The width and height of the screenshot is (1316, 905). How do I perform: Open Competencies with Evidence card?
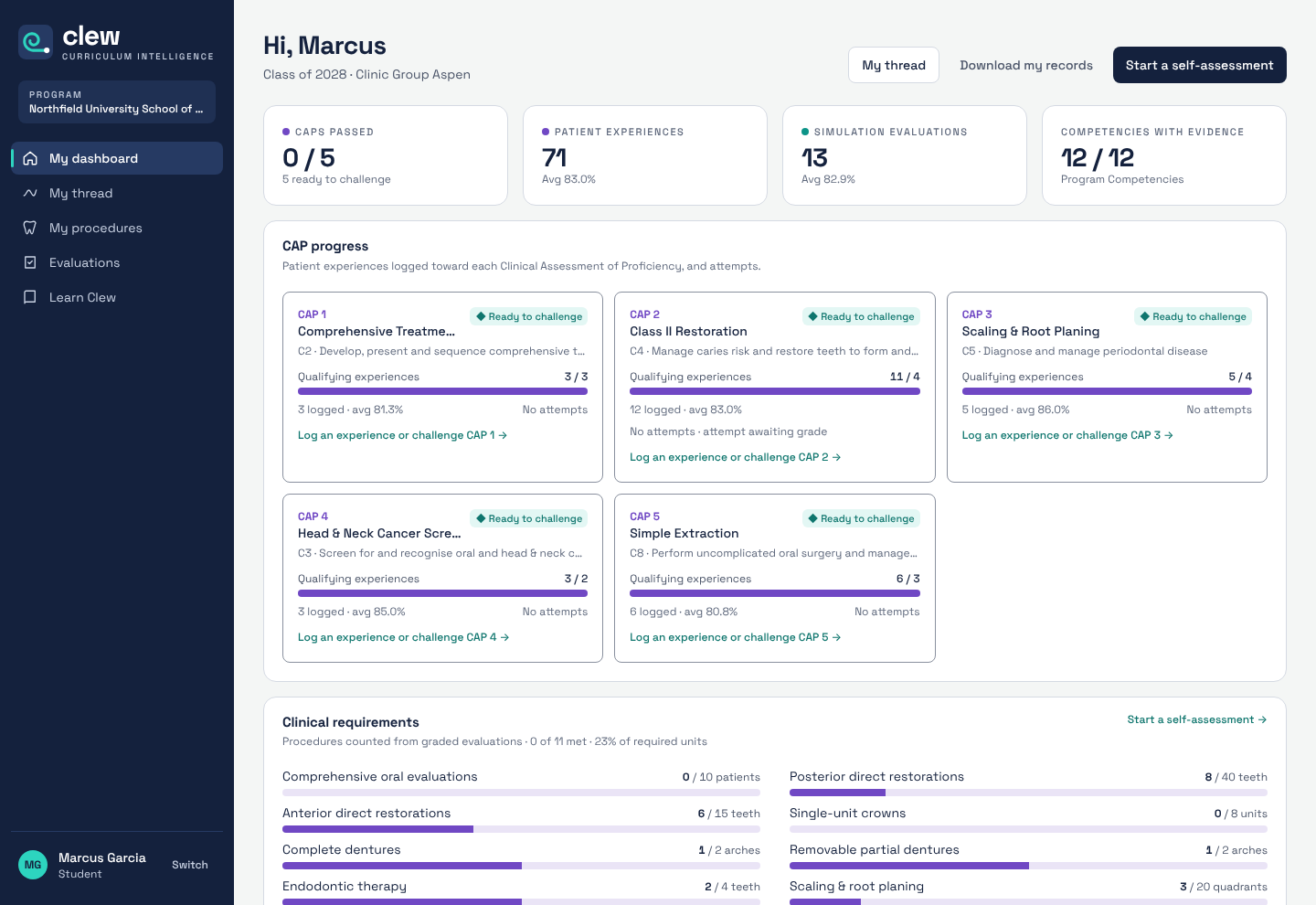(1164, 155)
